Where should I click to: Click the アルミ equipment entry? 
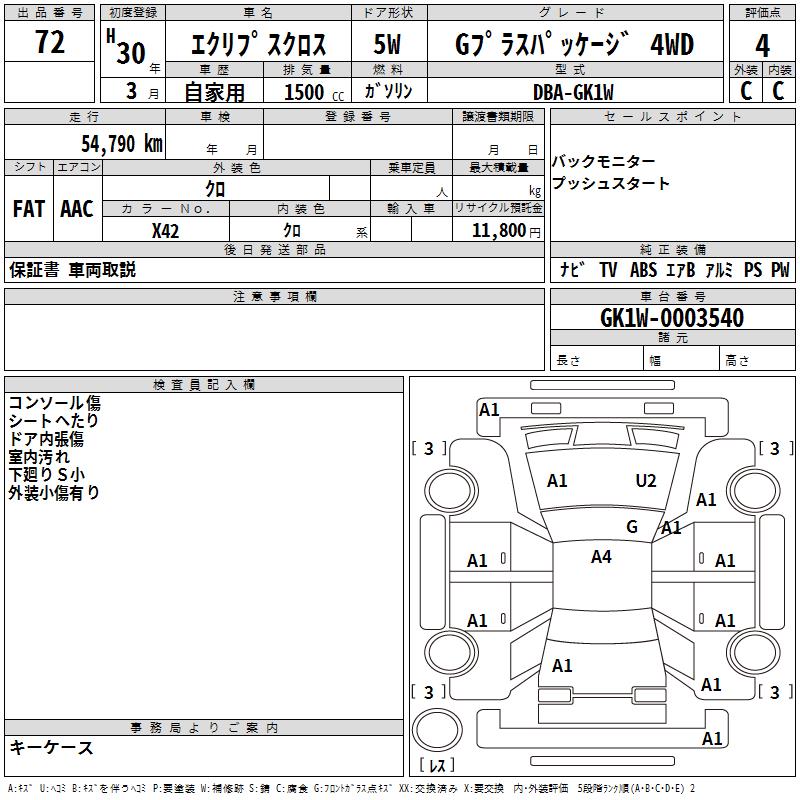(719, 269)
